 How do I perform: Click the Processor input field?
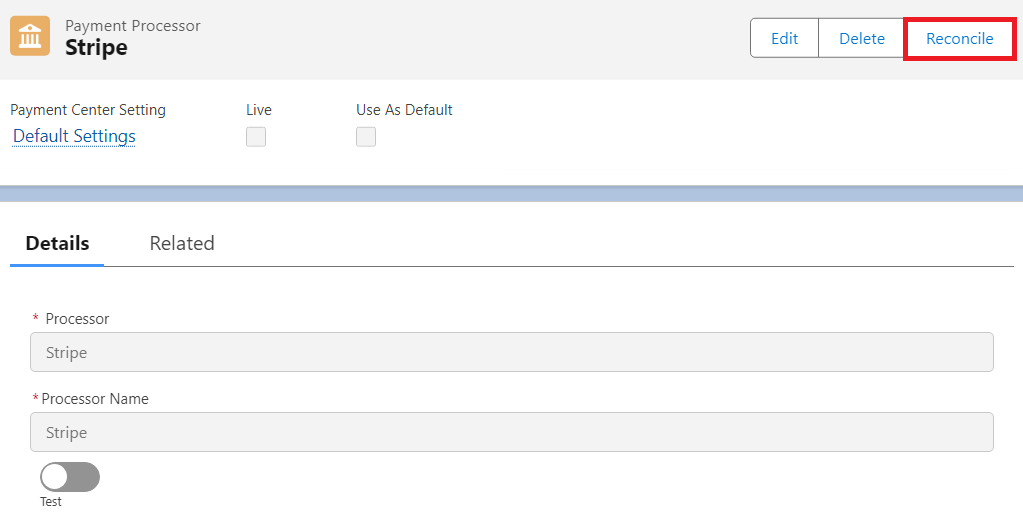(x=512, y=353)
